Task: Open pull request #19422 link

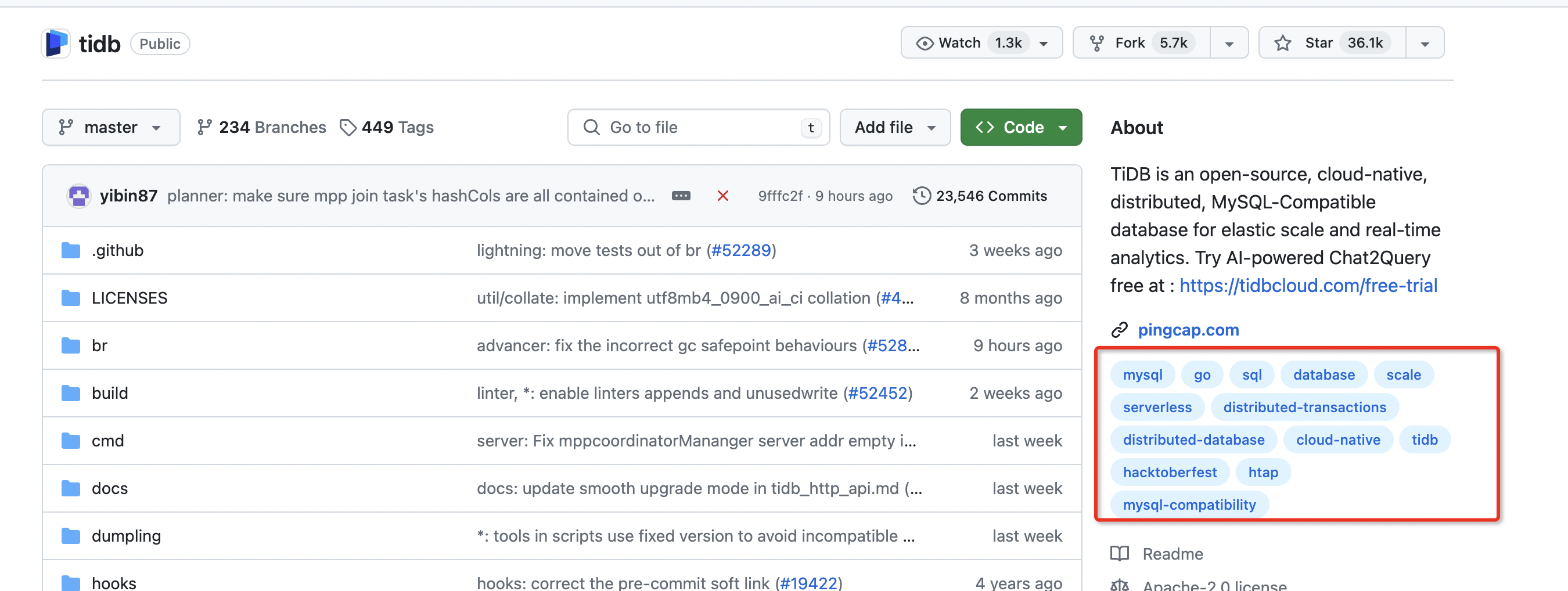Action: coord(808,582)
